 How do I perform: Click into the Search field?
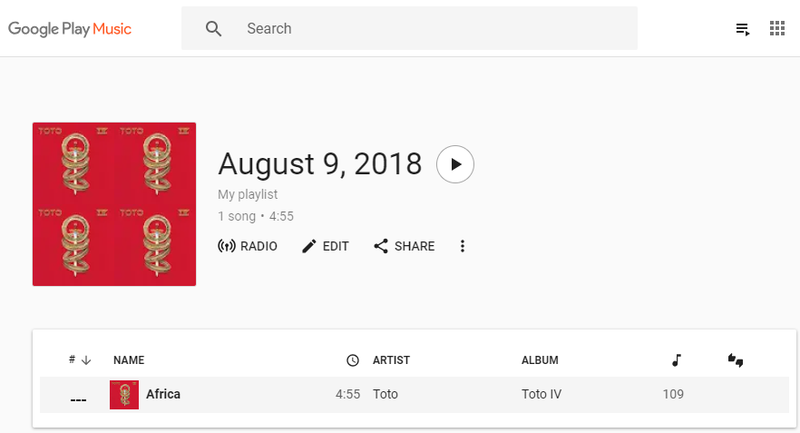click(409, 28)
